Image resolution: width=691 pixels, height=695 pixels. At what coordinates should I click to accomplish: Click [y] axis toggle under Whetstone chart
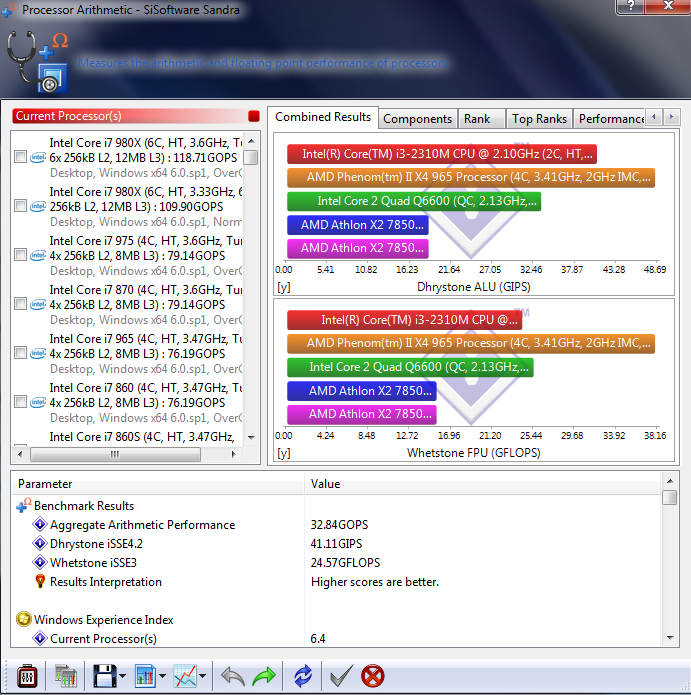[283, 453]
